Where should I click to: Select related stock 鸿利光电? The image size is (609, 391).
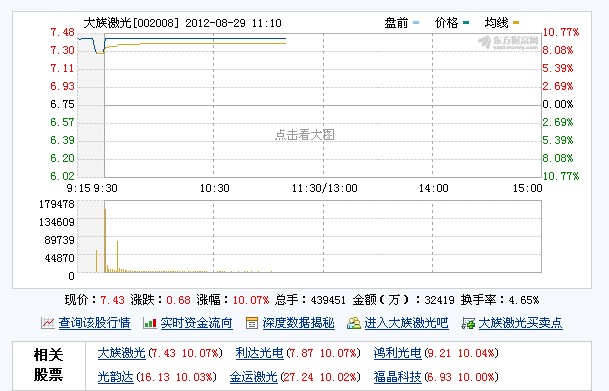397,353
